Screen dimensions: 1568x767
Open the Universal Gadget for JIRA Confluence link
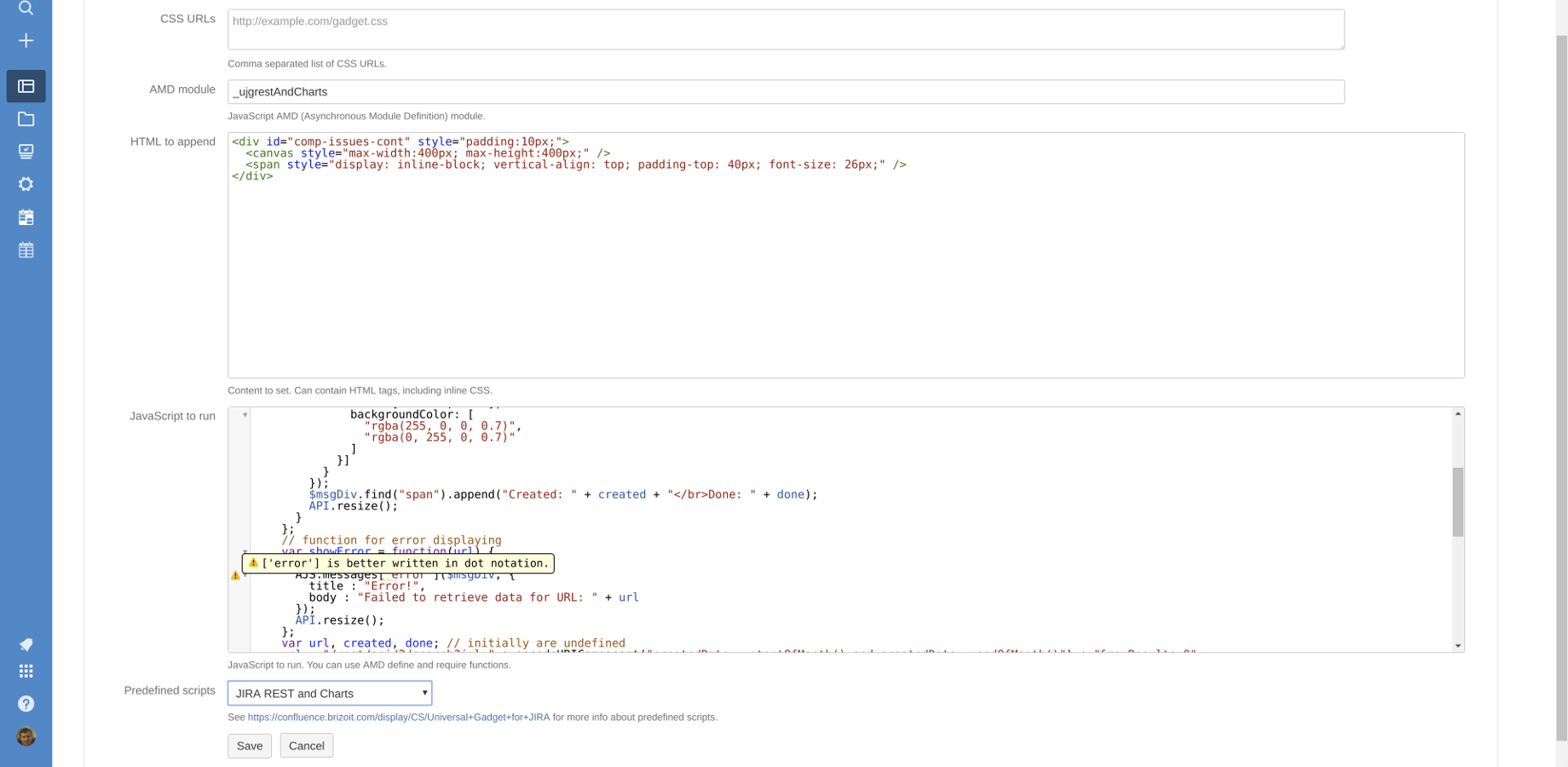click(x=399, y=717)
